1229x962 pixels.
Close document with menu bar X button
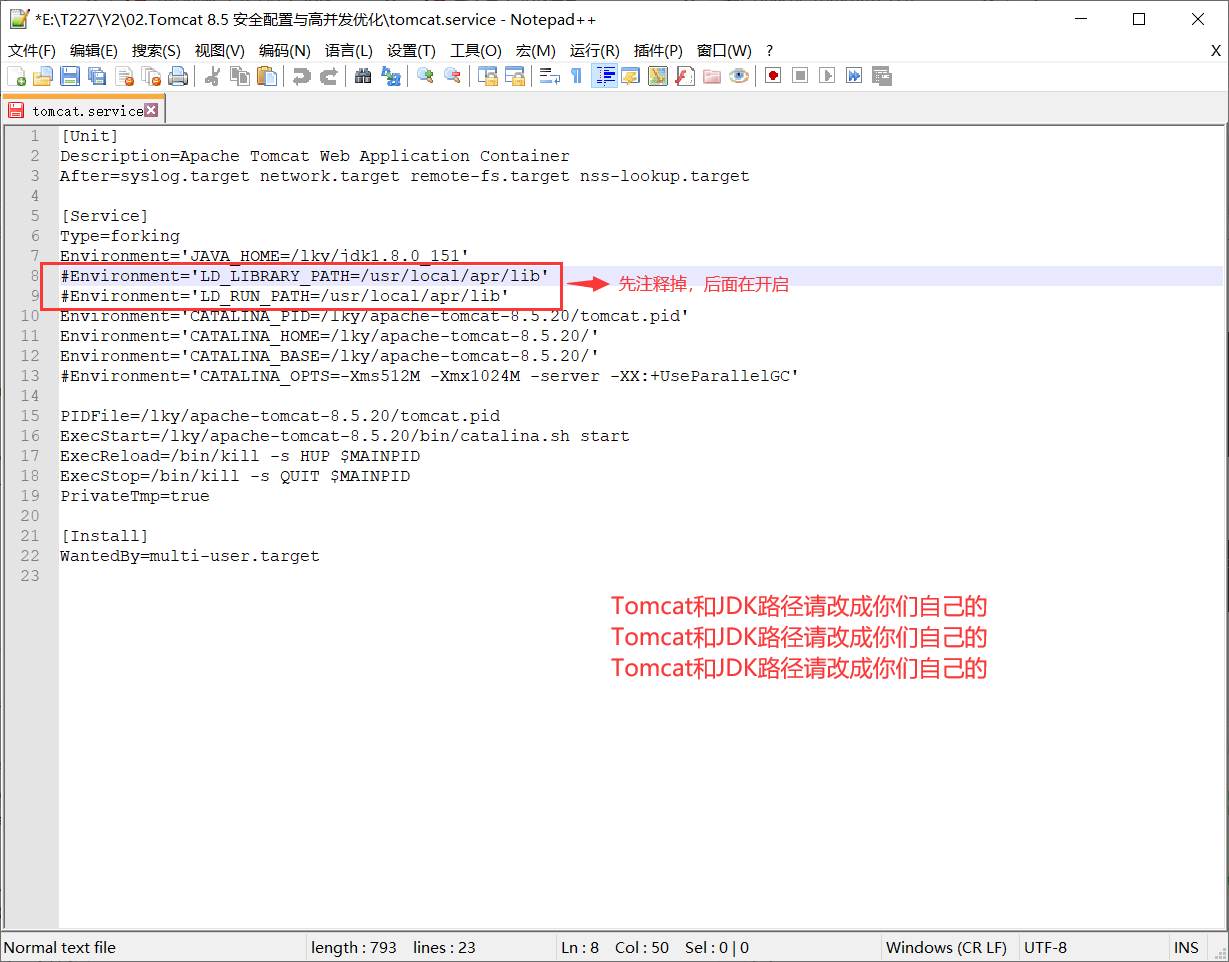tap(1215, 50)
